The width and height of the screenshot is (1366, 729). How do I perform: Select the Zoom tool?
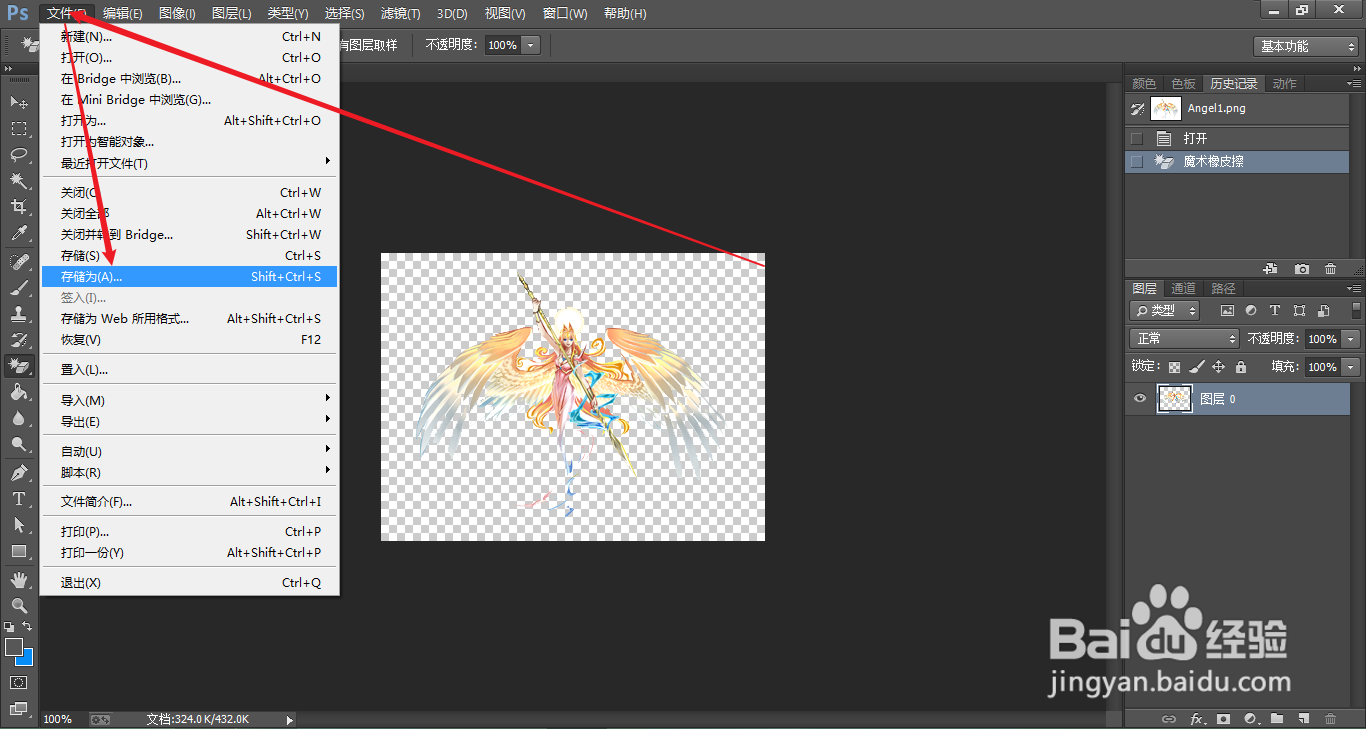[x=19, y=606]
